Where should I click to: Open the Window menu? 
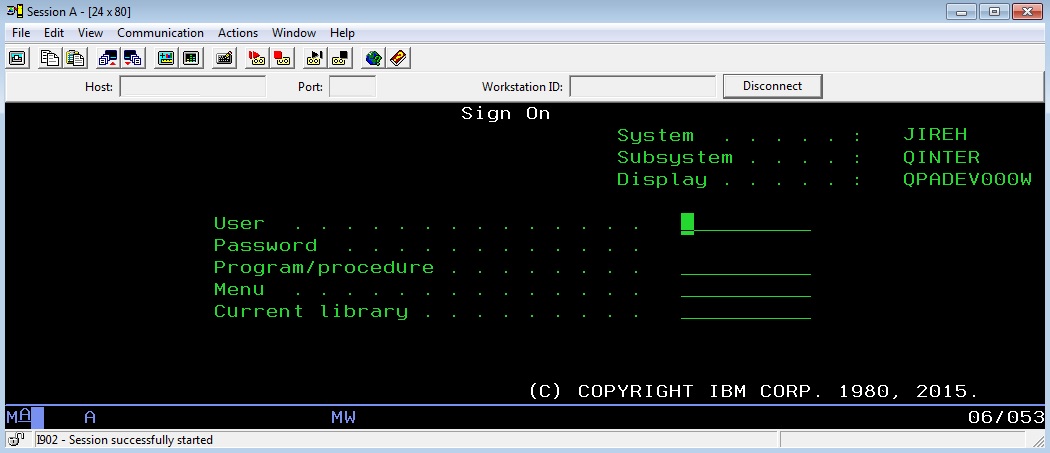pyautogui.click(x=293, y=33)
